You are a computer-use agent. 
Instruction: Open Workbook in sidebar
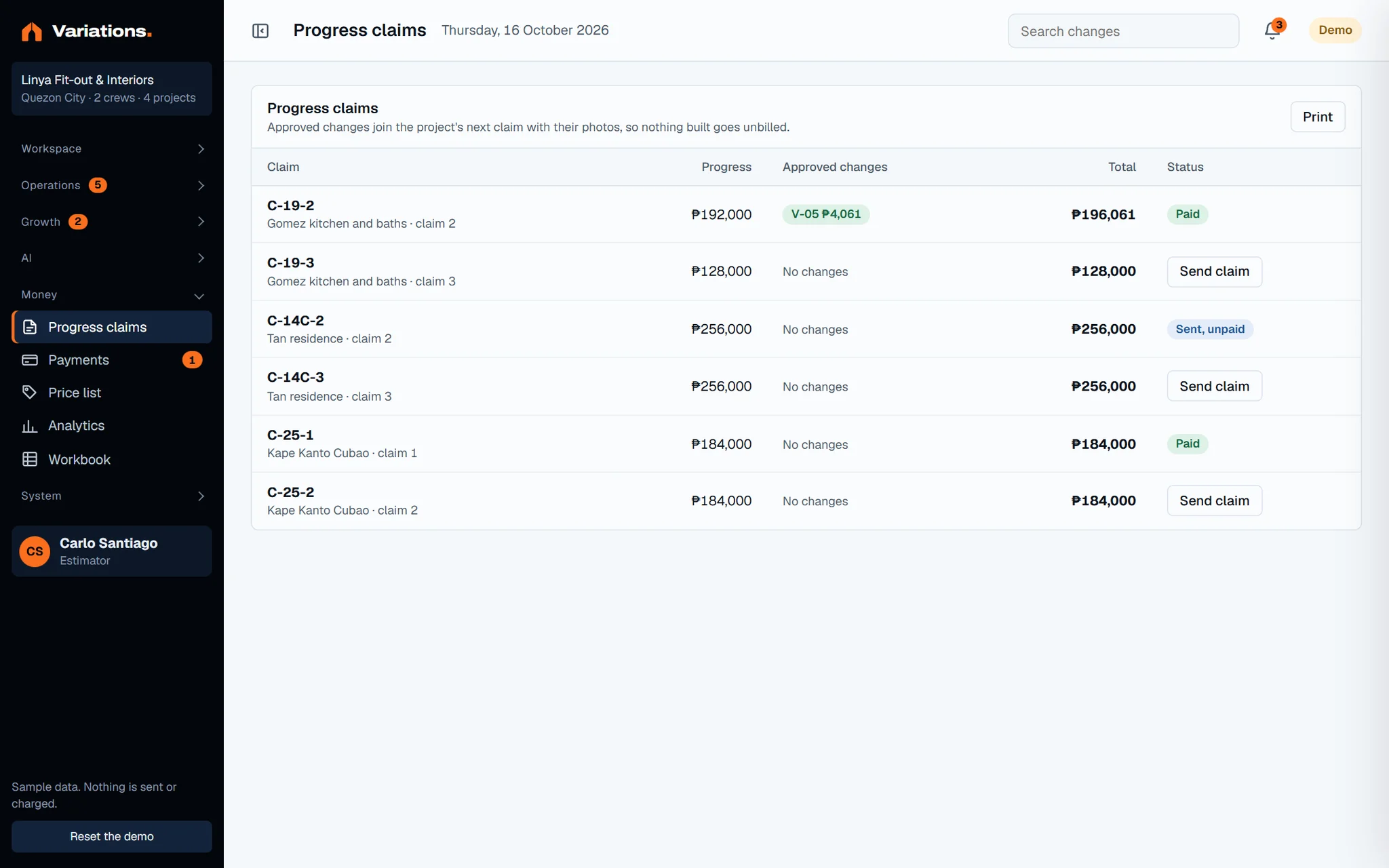(112, 459)
